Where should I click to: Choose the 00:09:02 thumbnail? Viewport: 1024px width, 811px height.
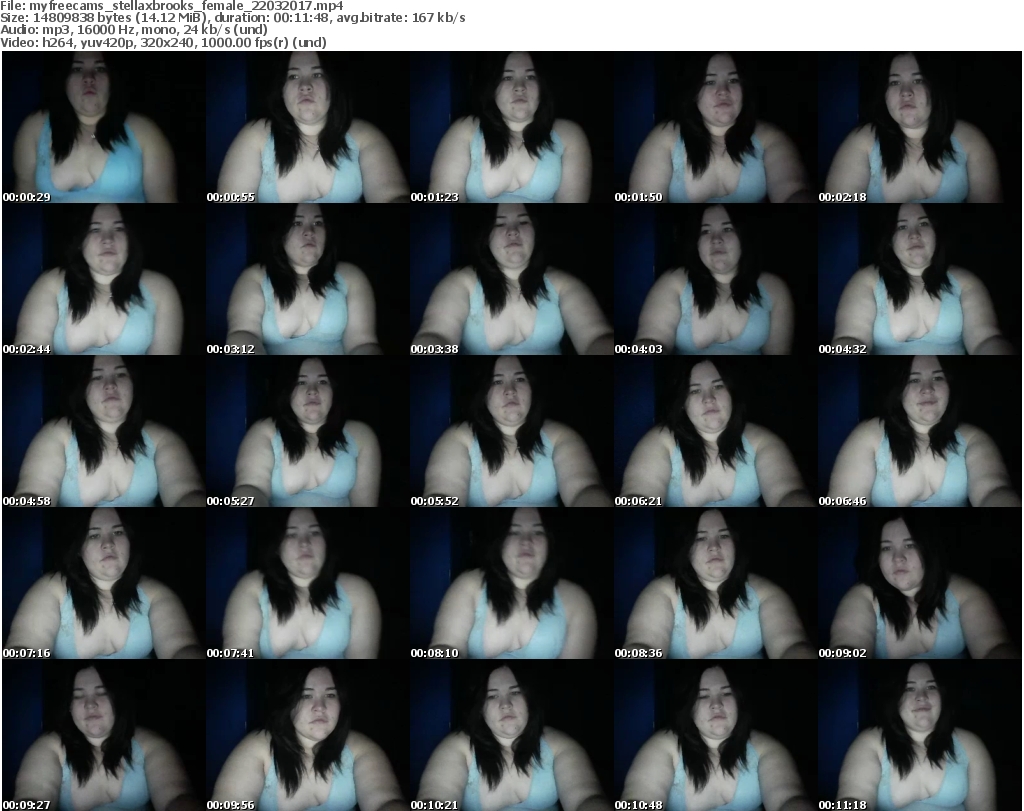pos(920,583)
